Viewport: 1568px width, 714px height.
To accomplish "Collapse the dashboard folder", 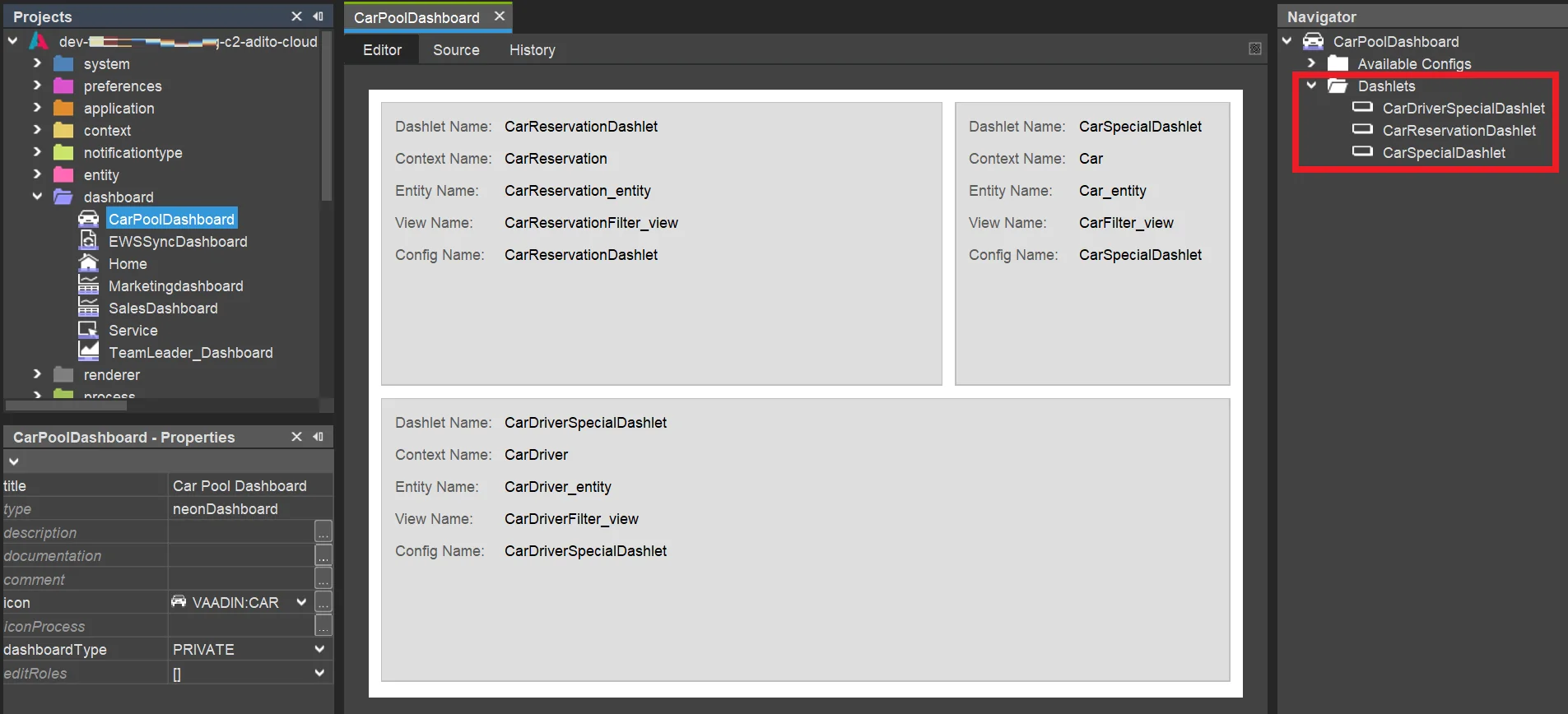I will pos(37,196).
